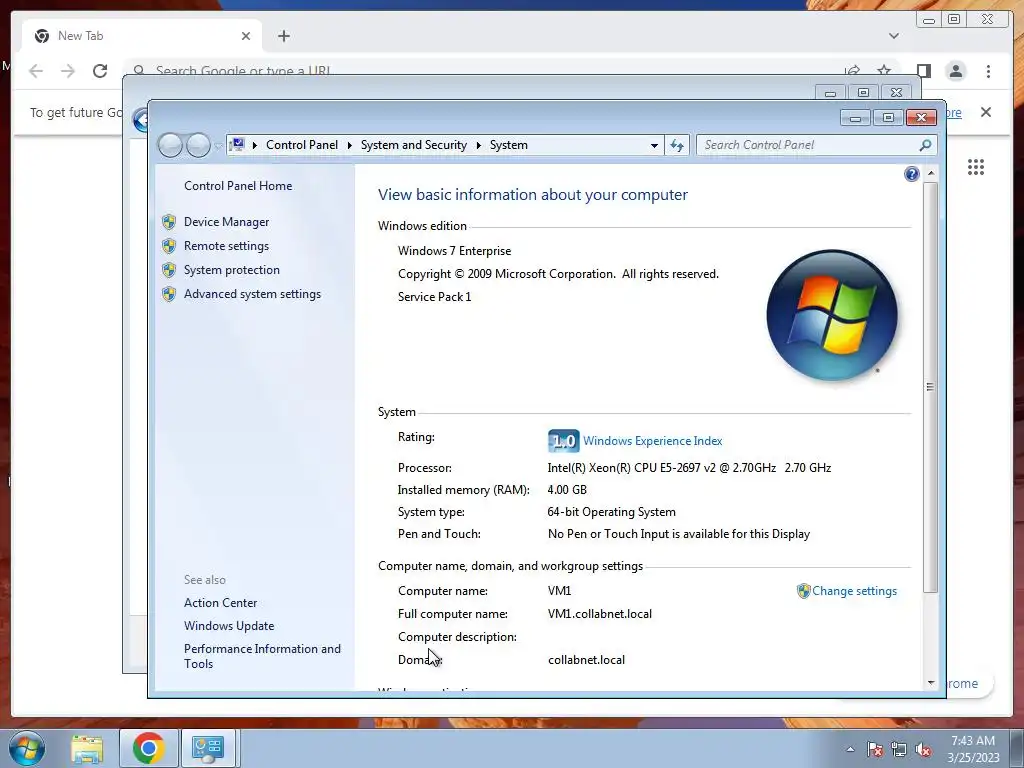Click the Advanced system settings shield icon
Viewport: 1024px width, 768px height.
[x=169, y=294]
